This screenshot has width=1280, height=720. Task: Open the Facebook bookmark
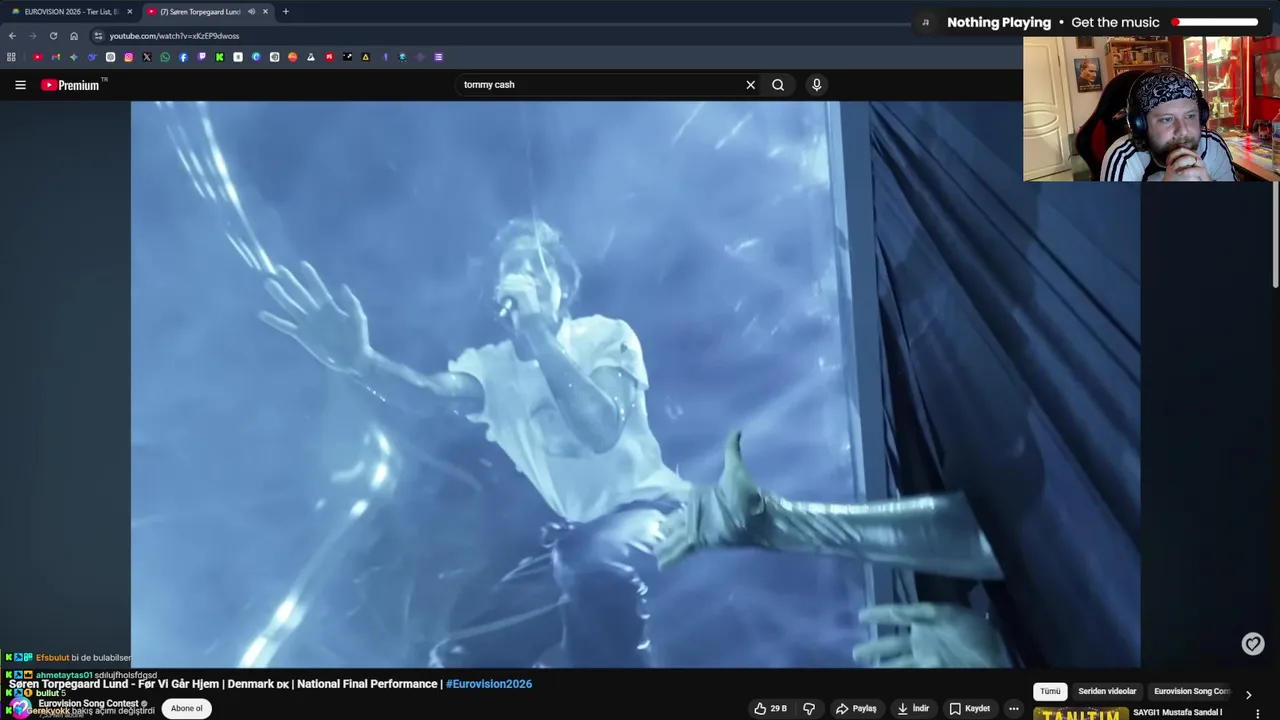[x=183, y=57]
